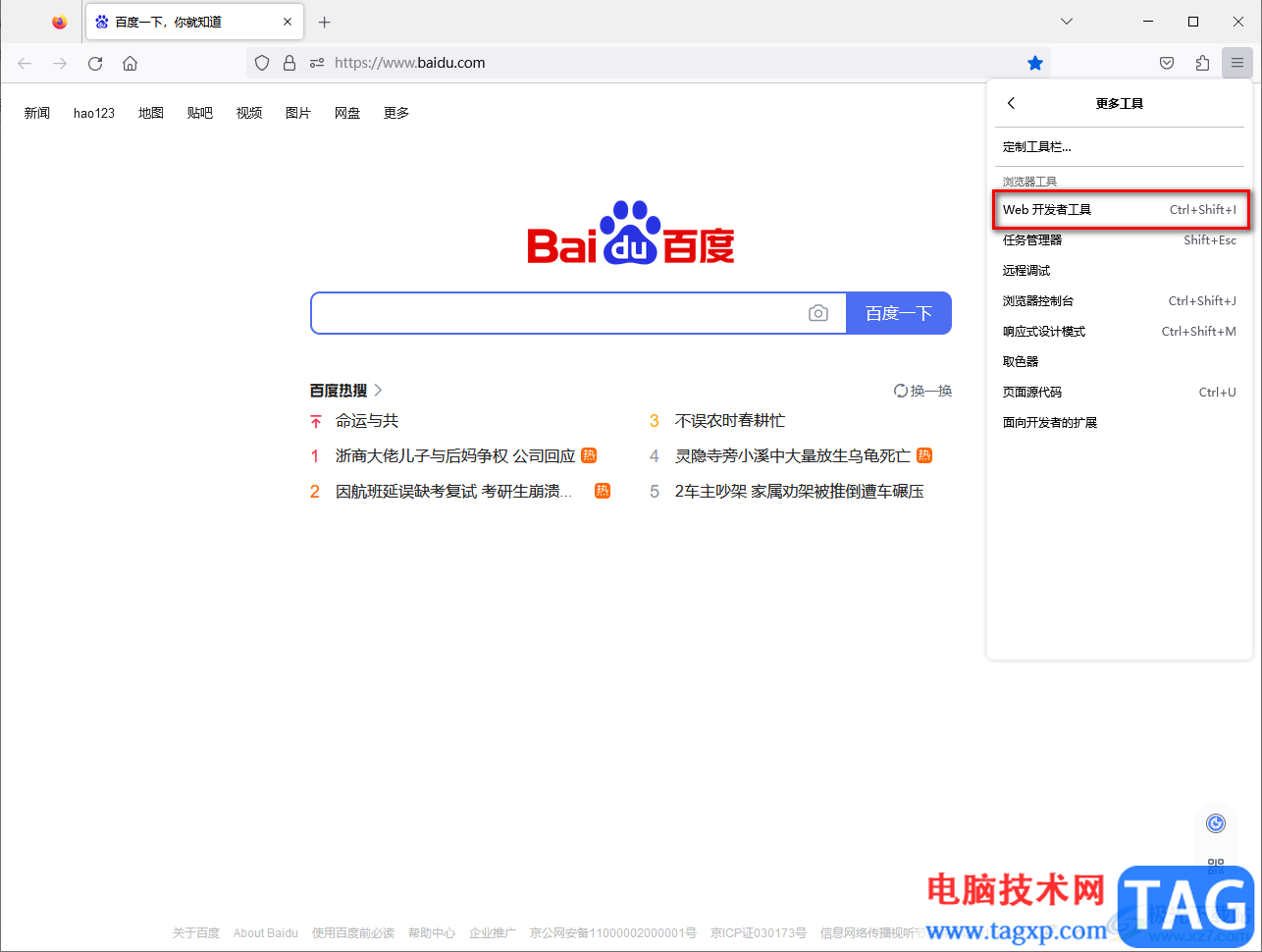Open the hao123 link
Screen dimensions: 1262x952
(x=94, y=113)
